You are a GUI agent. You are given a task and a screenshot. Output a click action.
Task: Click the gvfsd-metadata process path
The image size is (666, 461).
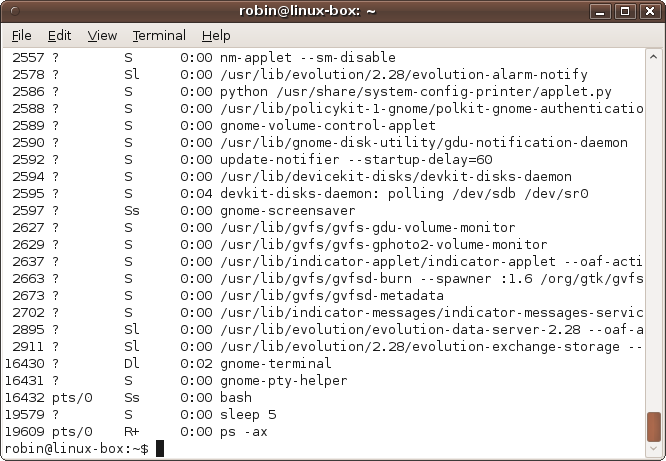332,295
